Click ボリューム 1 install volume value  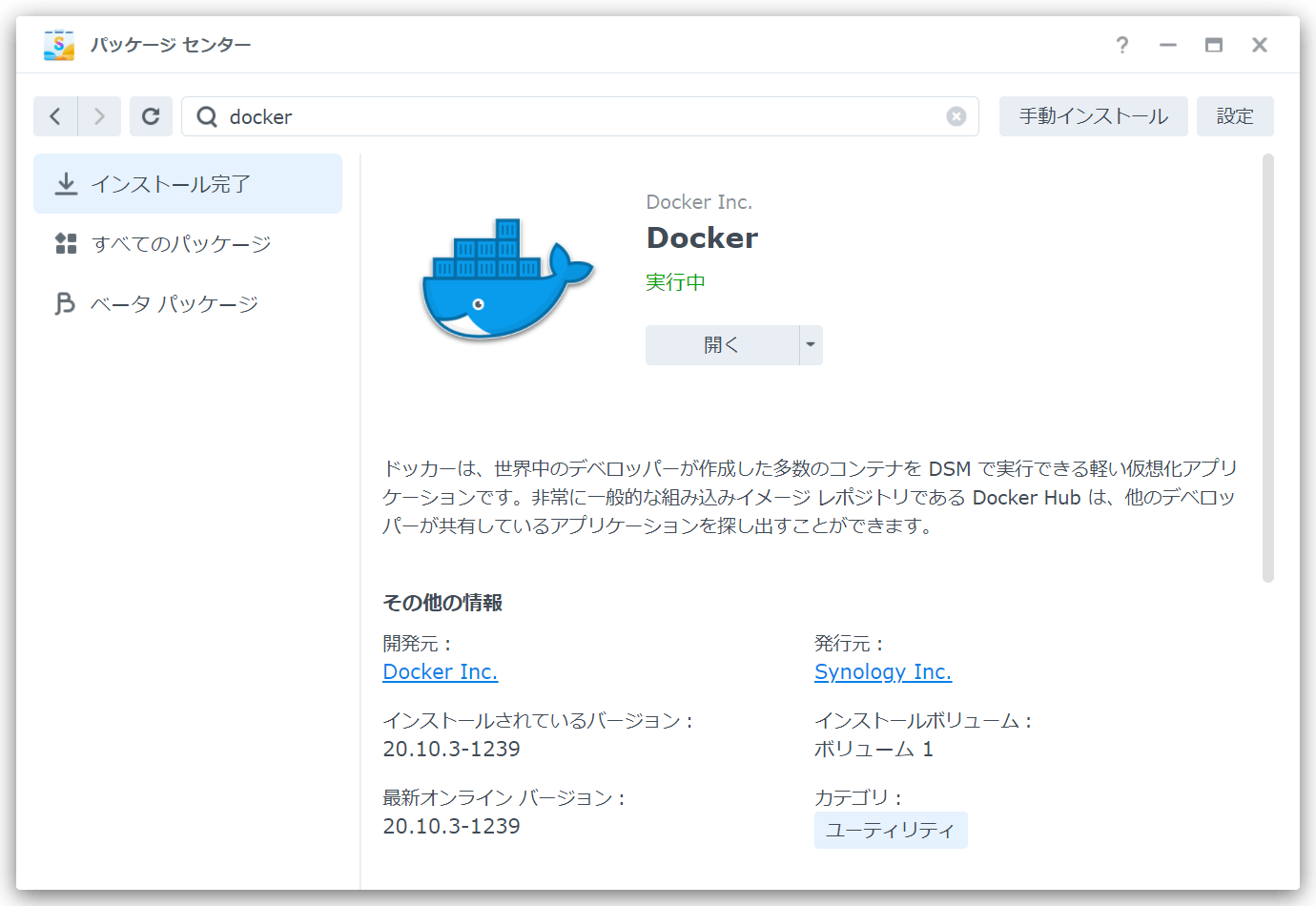874,749
